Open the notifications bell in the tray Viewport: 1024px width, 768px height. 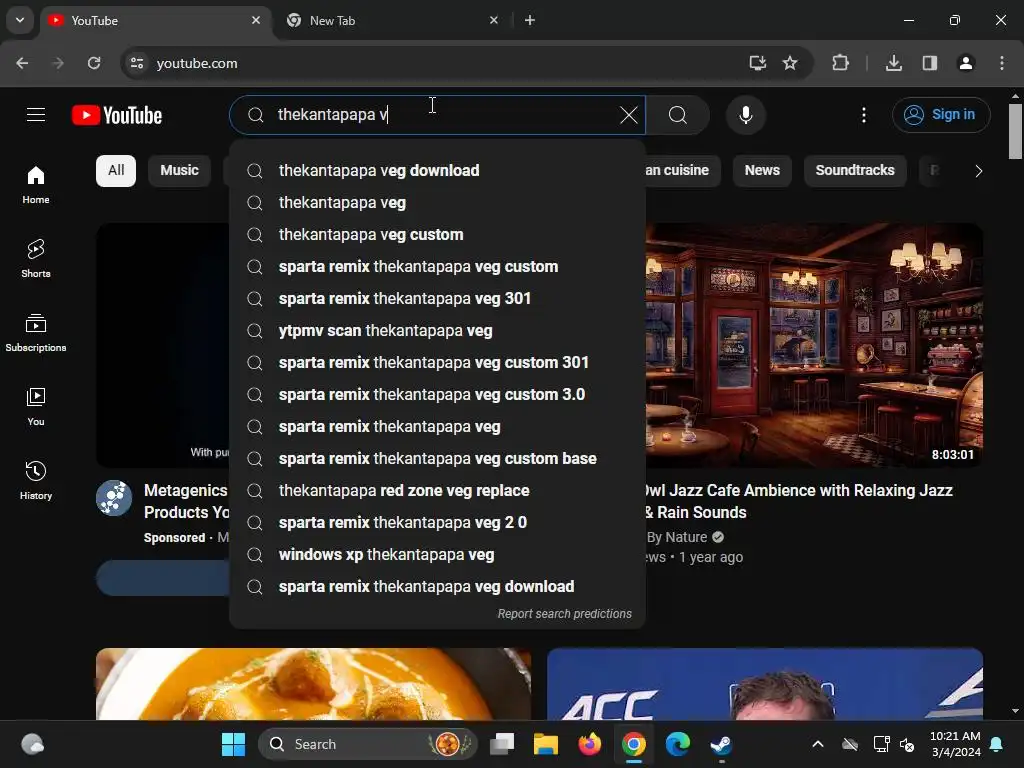click(997, 744)
